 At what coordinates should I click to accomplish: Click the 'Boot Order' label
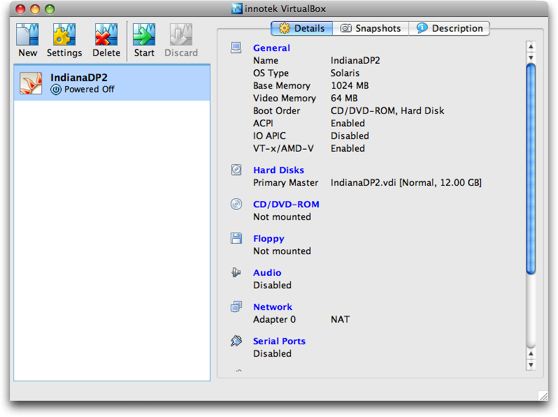(277, 111)
